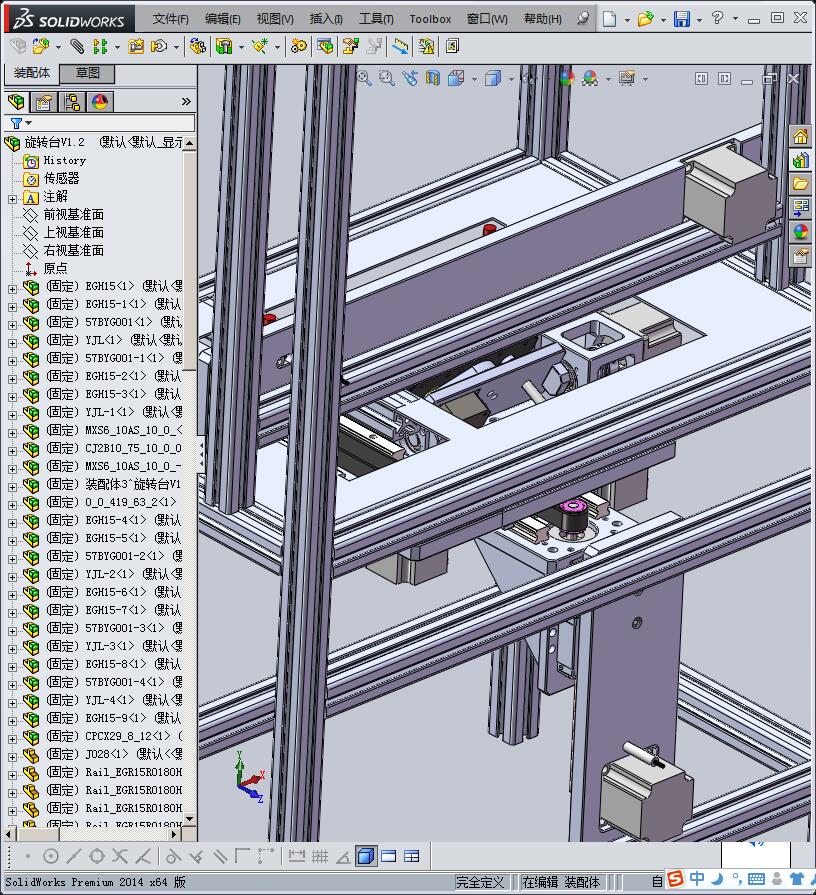Image resolution: width=816 pixels, height=895 pixels.
Task: Click the New document icon
Action: point(609,19)
